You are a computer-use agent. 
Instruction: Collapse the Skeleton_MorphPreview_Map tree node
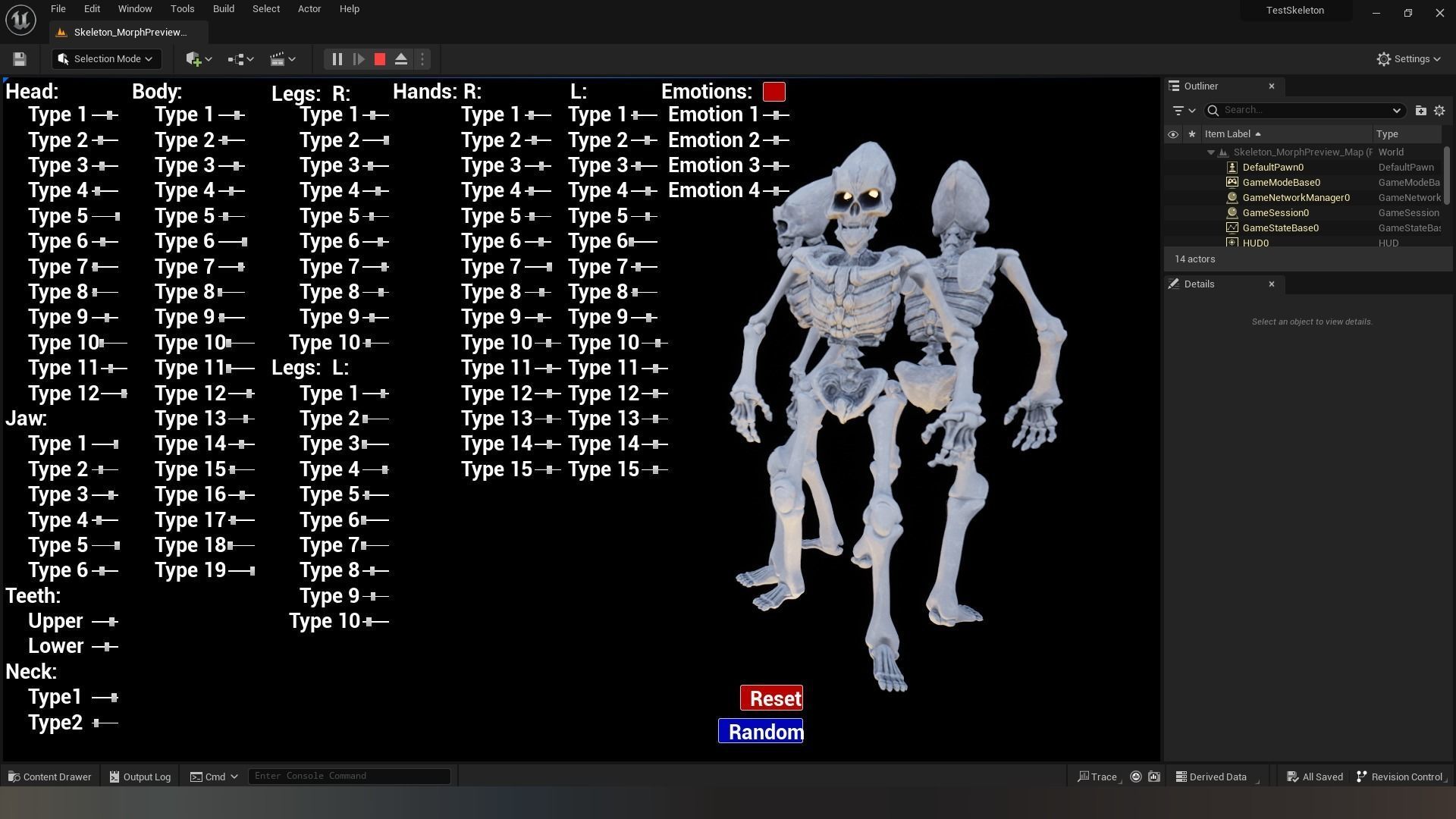(1211, 152)
